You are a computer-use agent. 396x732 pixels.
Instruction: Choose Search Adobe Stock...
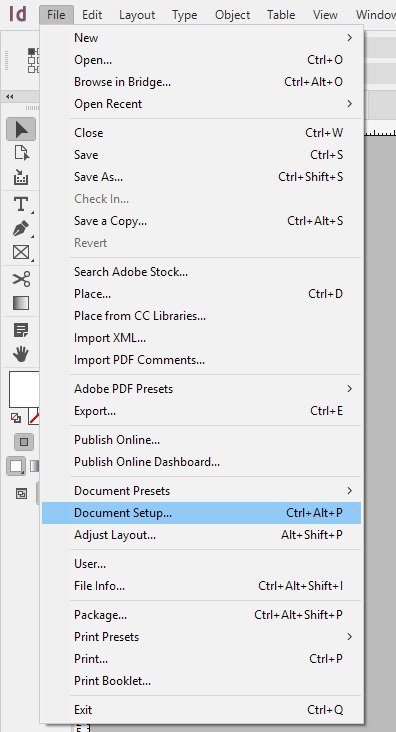coord(201,272)
